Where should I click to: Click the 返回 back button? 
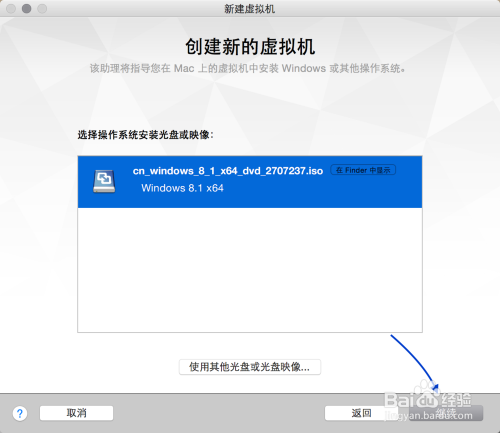[x=361, y=413]
